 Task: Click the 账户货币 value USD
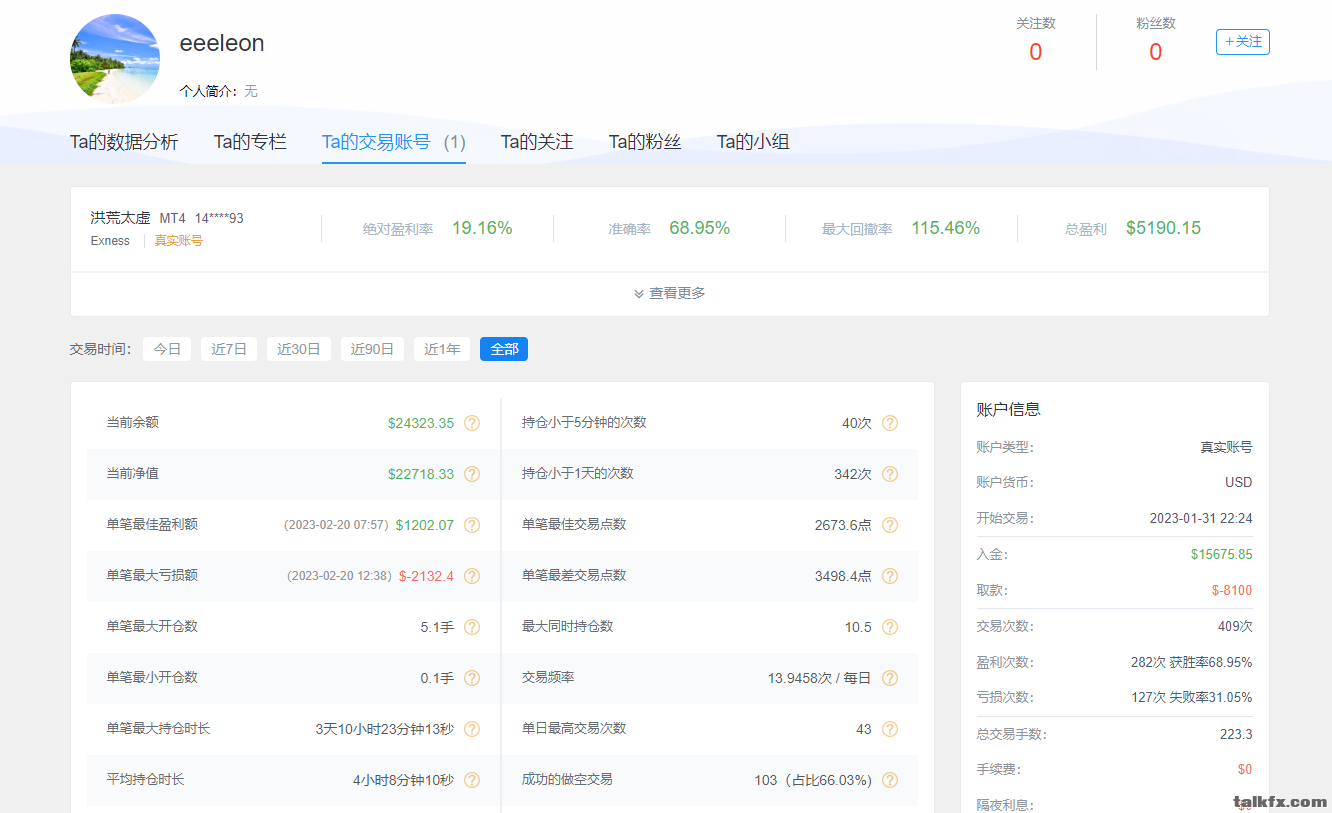coord(1239,482)
